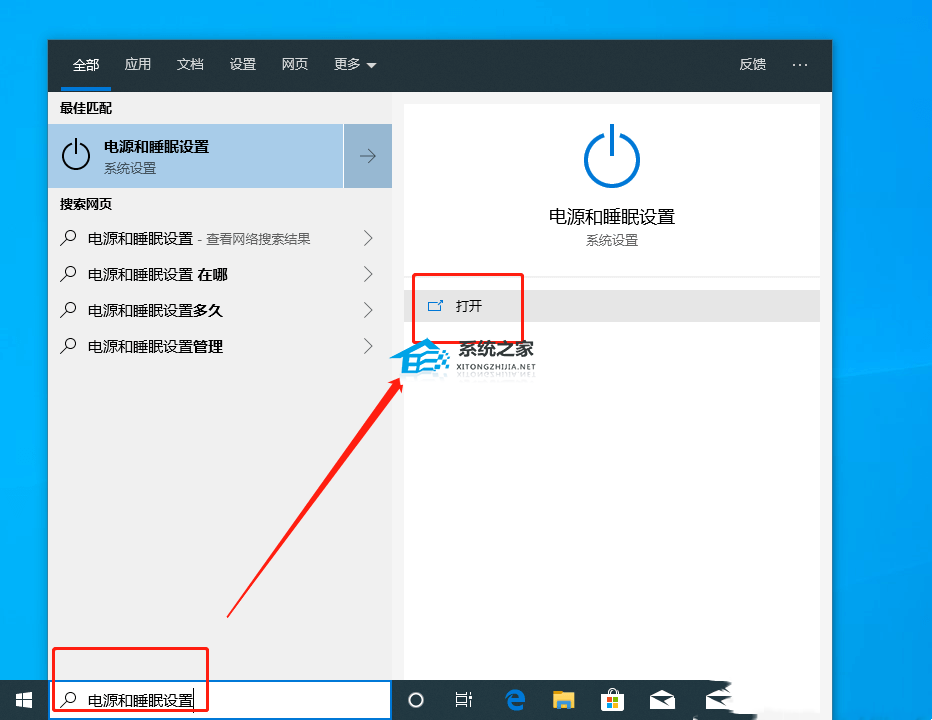Screen dimensions: 932x720
Task: Click the magnifier icon in search box
Action: coord(69,699)
